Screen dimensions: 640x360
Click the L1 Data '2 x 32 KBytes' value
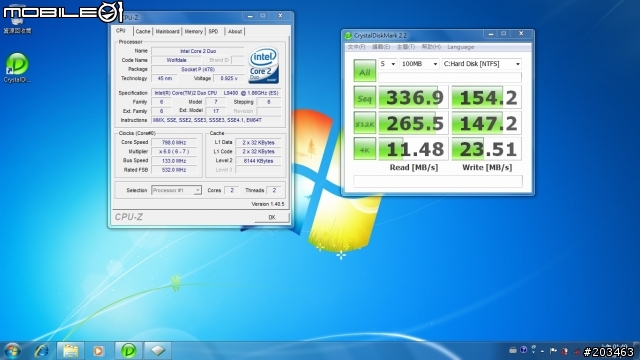coord(258,142)
